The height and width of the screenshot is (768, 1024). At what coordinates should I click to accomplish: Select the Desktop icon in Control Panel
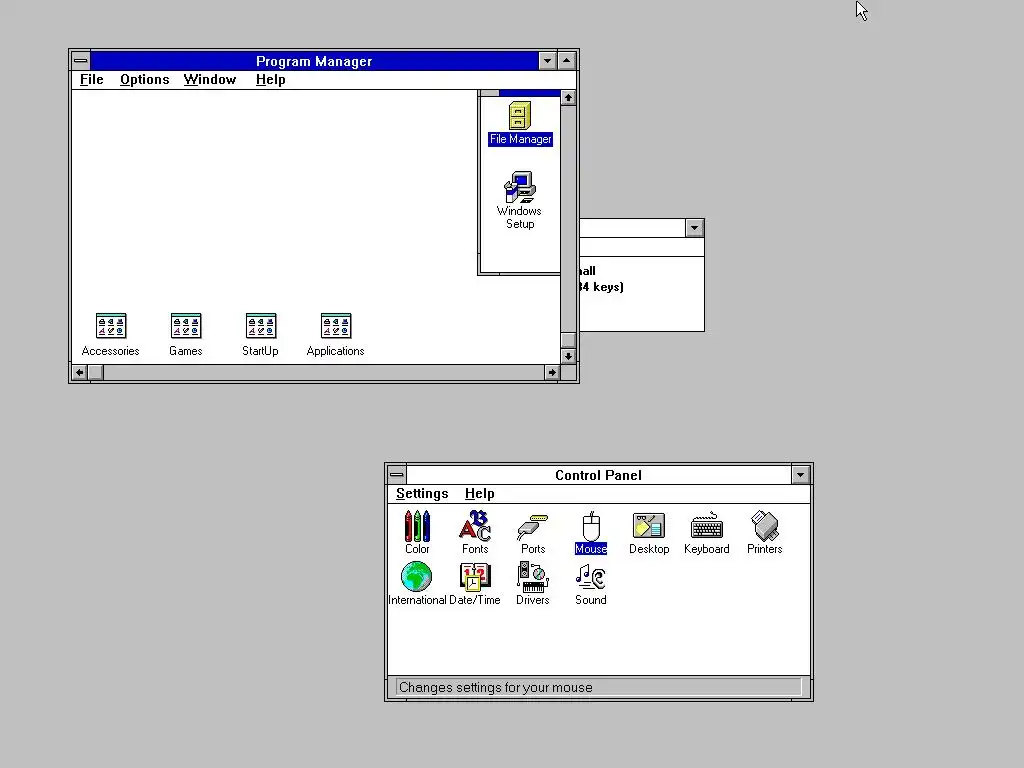(649, 532)
